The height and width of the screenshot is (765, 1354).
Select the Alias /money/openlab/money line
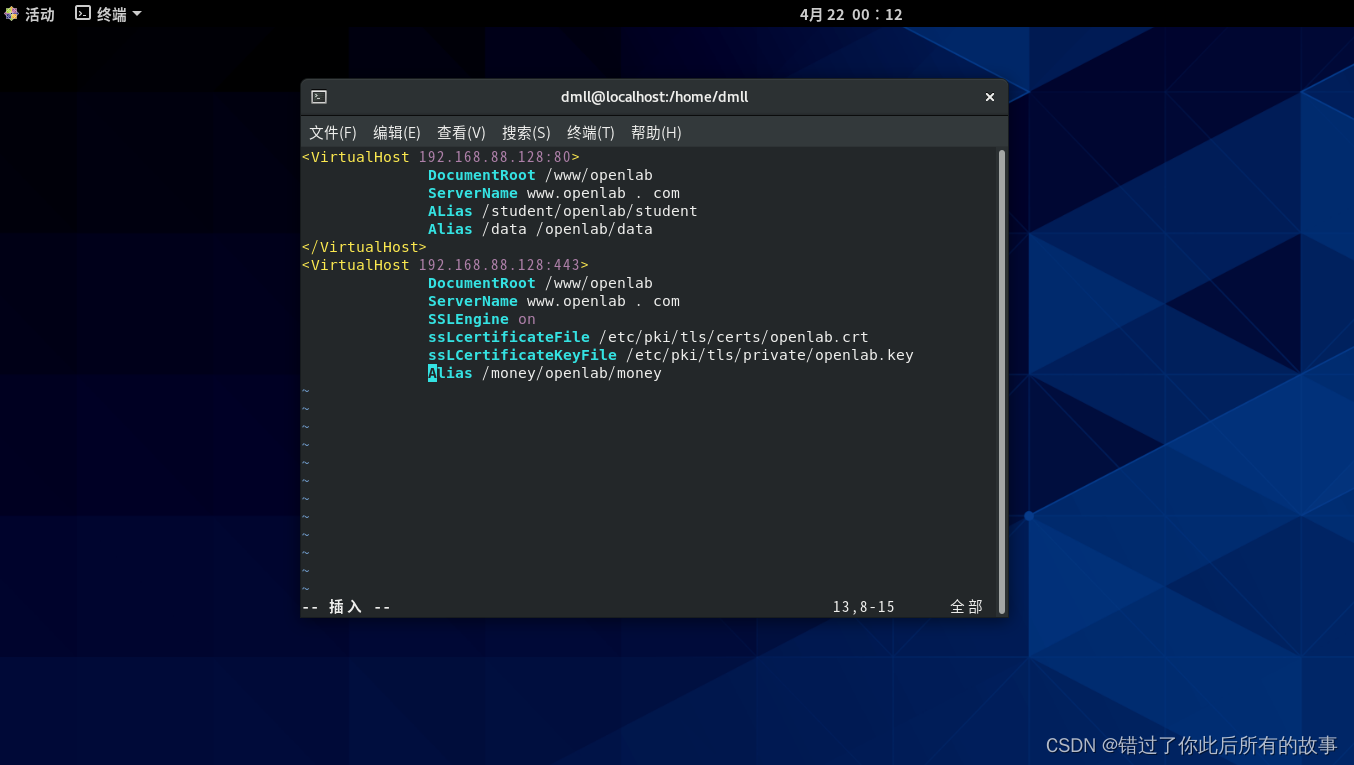click(544, 372)
